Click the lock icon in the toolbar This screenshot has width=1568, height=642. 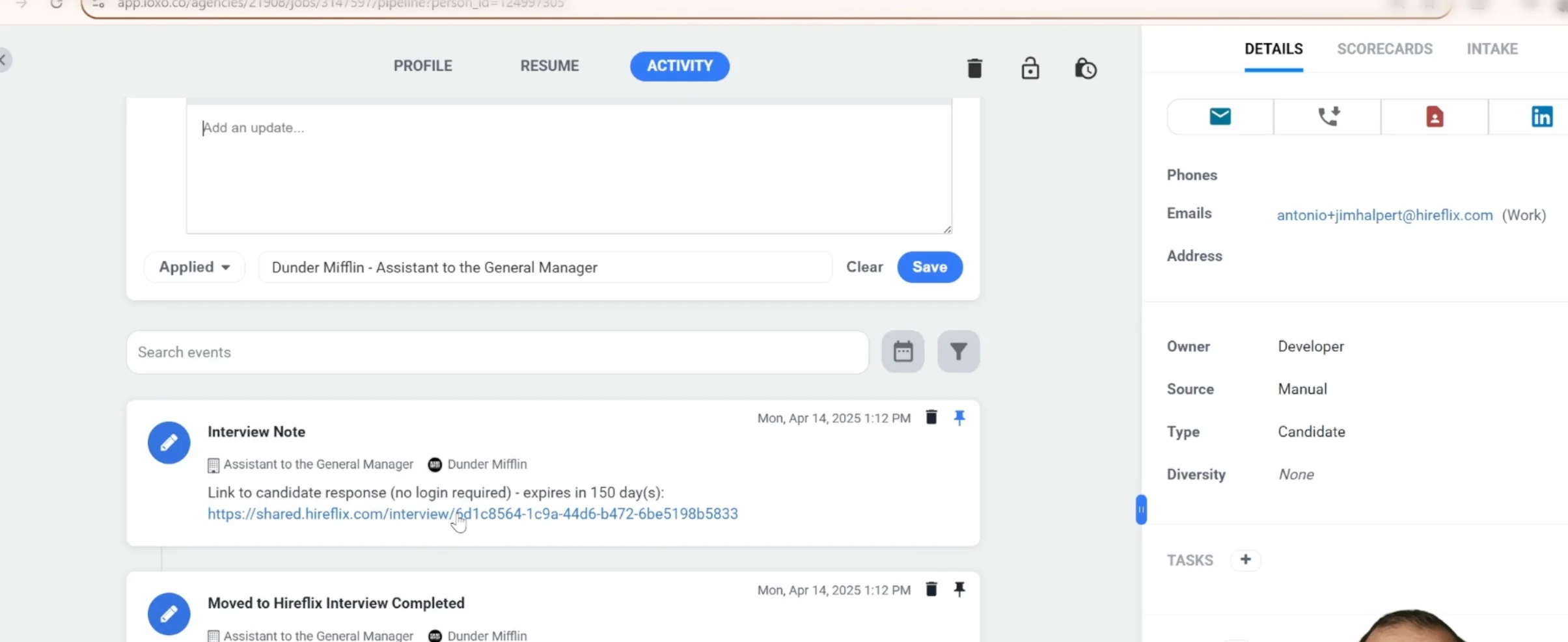[x=1030, y=68]
